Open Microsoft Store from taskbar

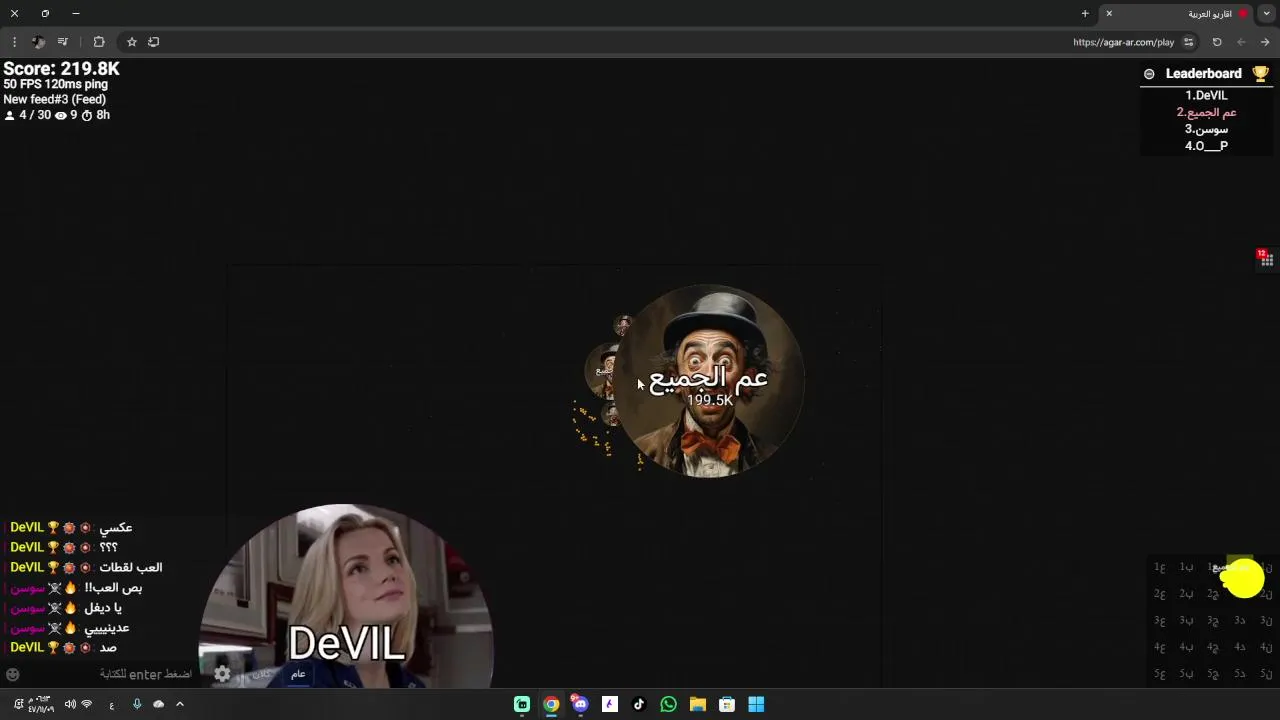click(727, 705)
